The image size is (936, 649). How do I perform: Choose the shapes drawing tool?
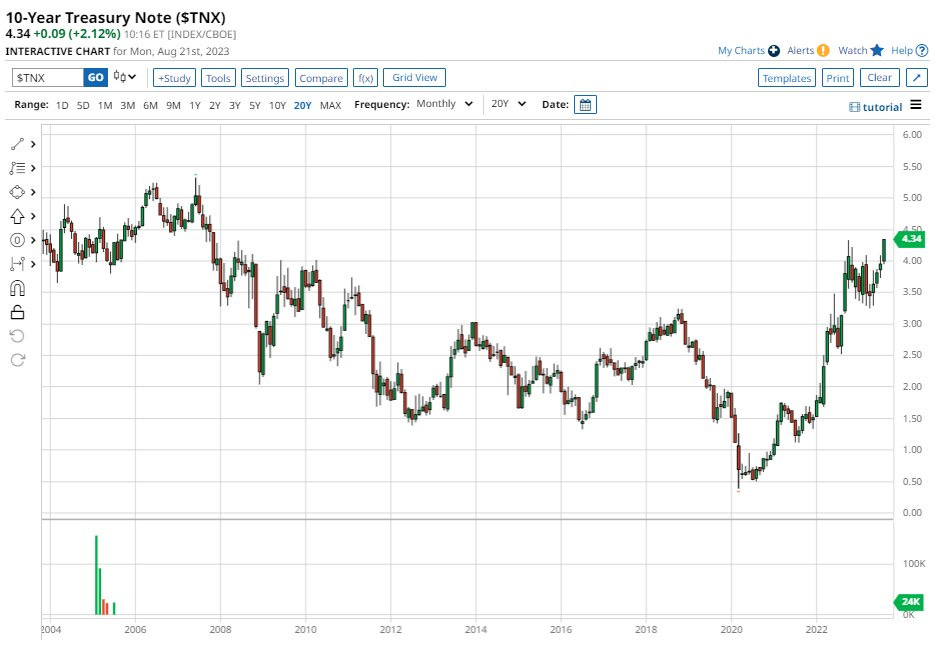coord(17,192)
